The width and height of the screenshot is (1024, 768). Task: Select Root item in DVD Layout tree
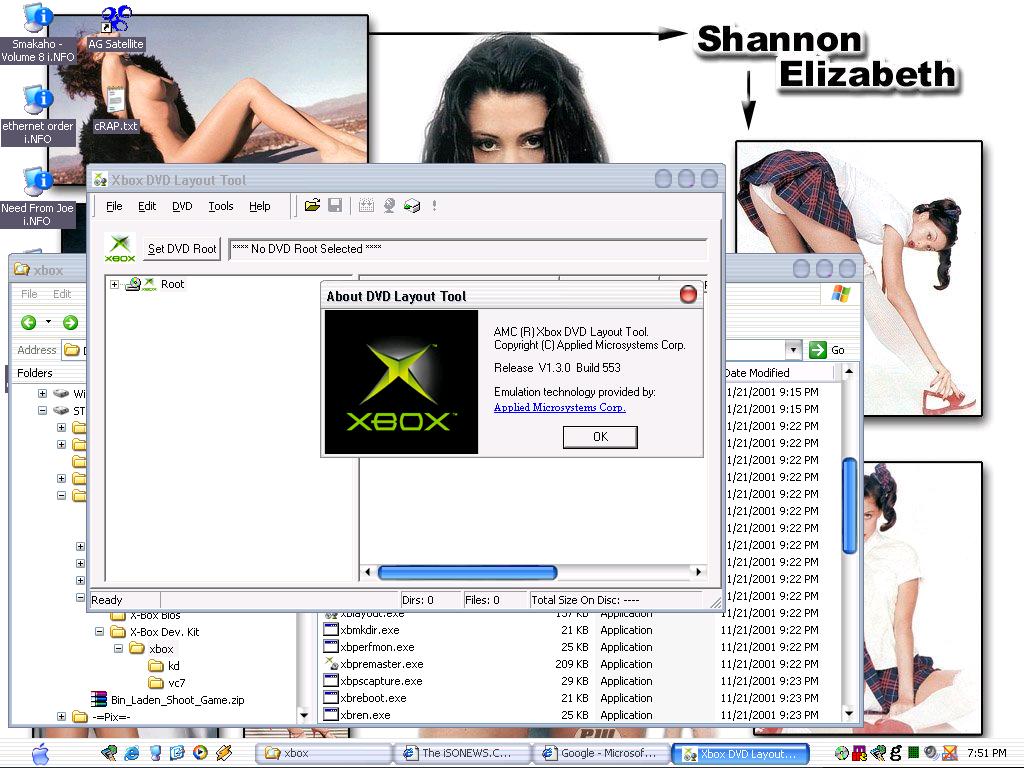click(172, 284)
